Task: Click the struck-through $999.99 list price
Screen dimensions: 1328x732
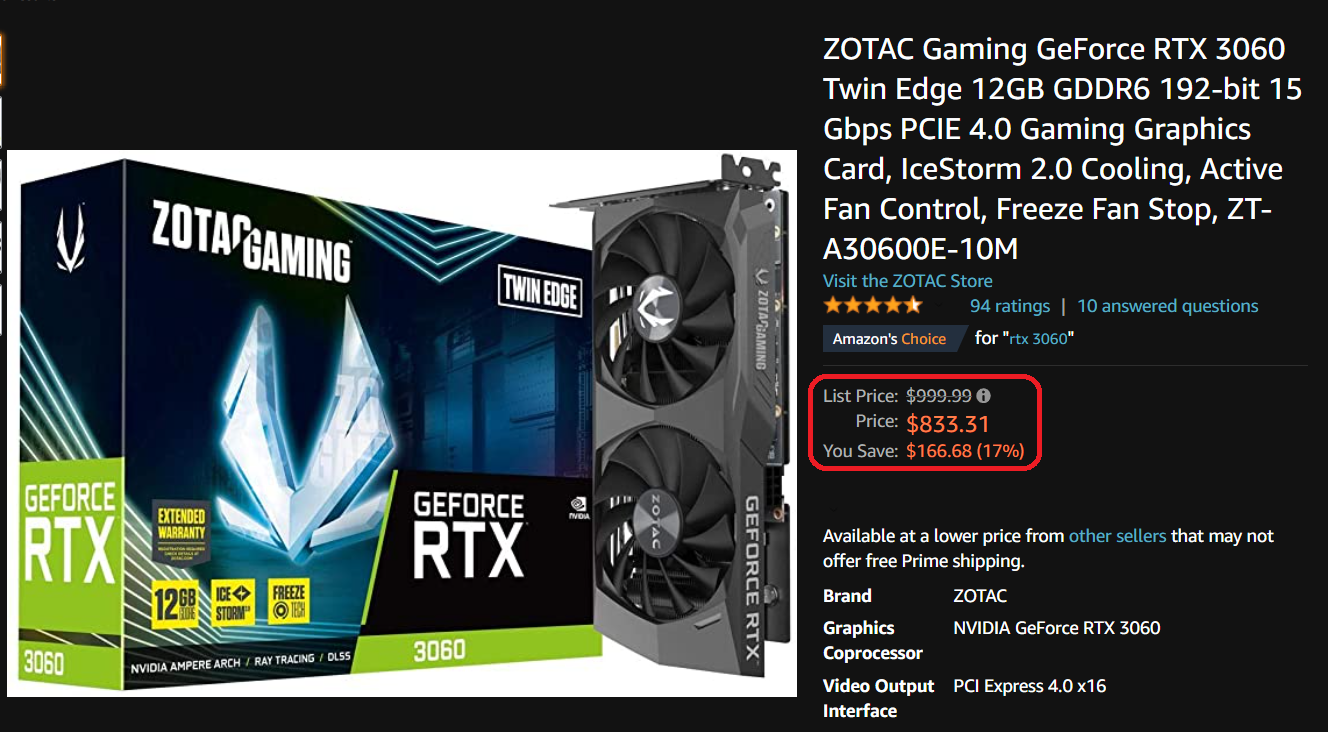Action: pos(939,396)
